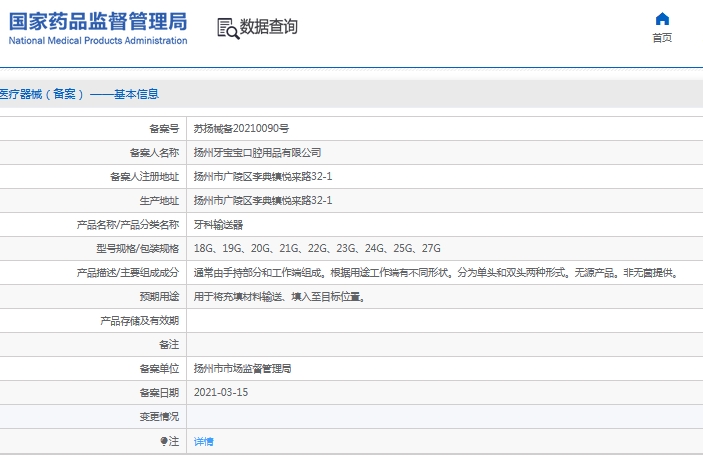
Task: Click the ●注 row label
Action: [169, 441]
